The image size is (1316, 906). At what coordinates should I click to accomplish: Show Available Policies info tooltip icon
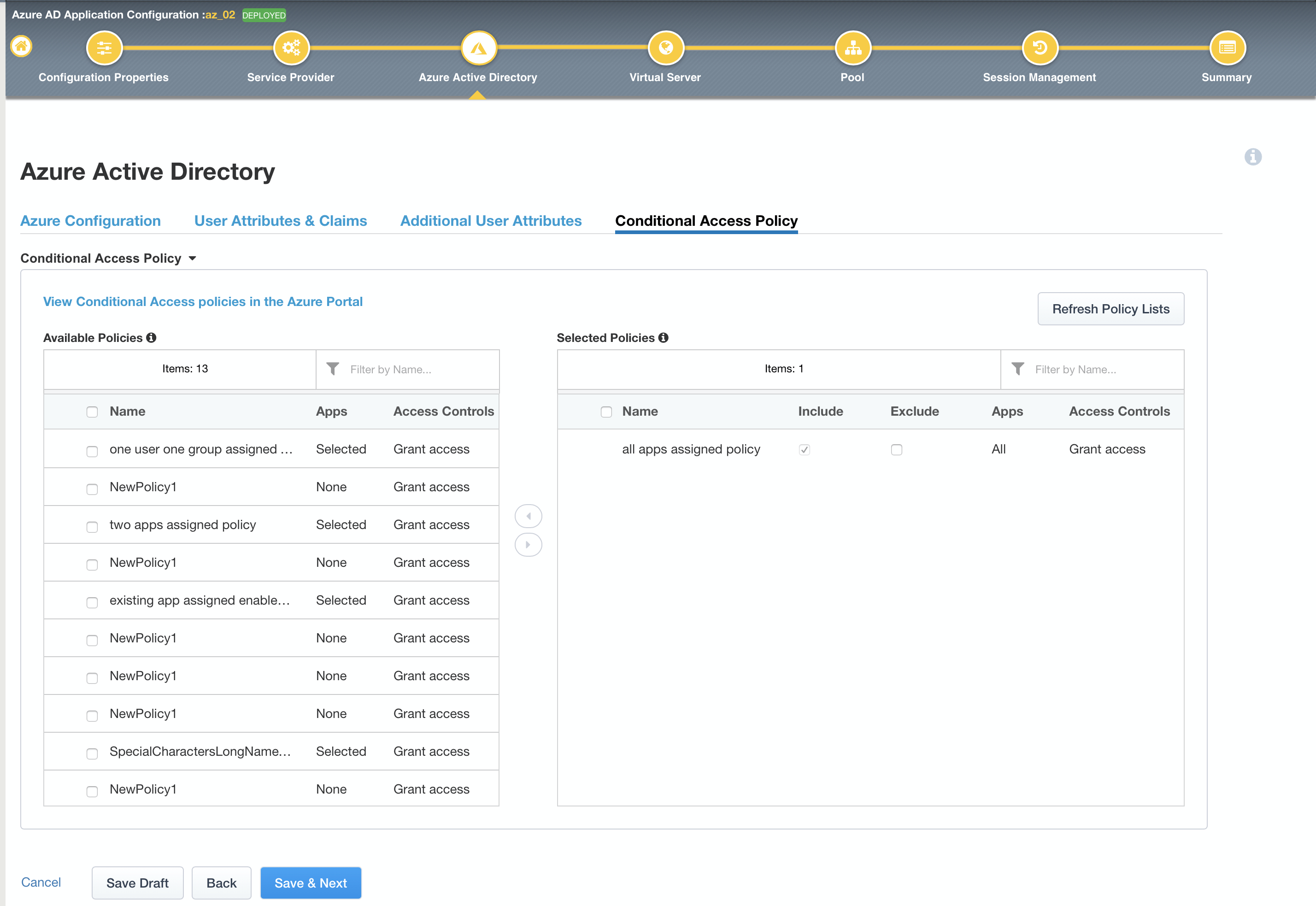click(151, 338)
